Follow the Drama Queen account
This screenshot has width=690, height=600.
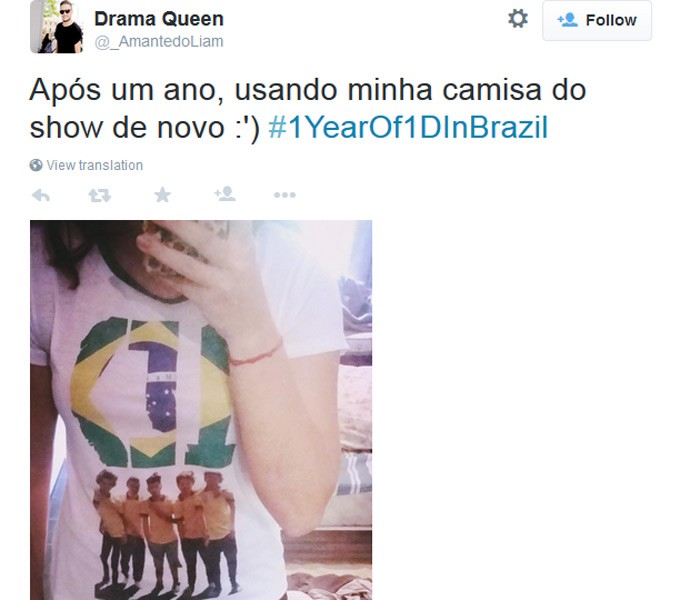597,20
